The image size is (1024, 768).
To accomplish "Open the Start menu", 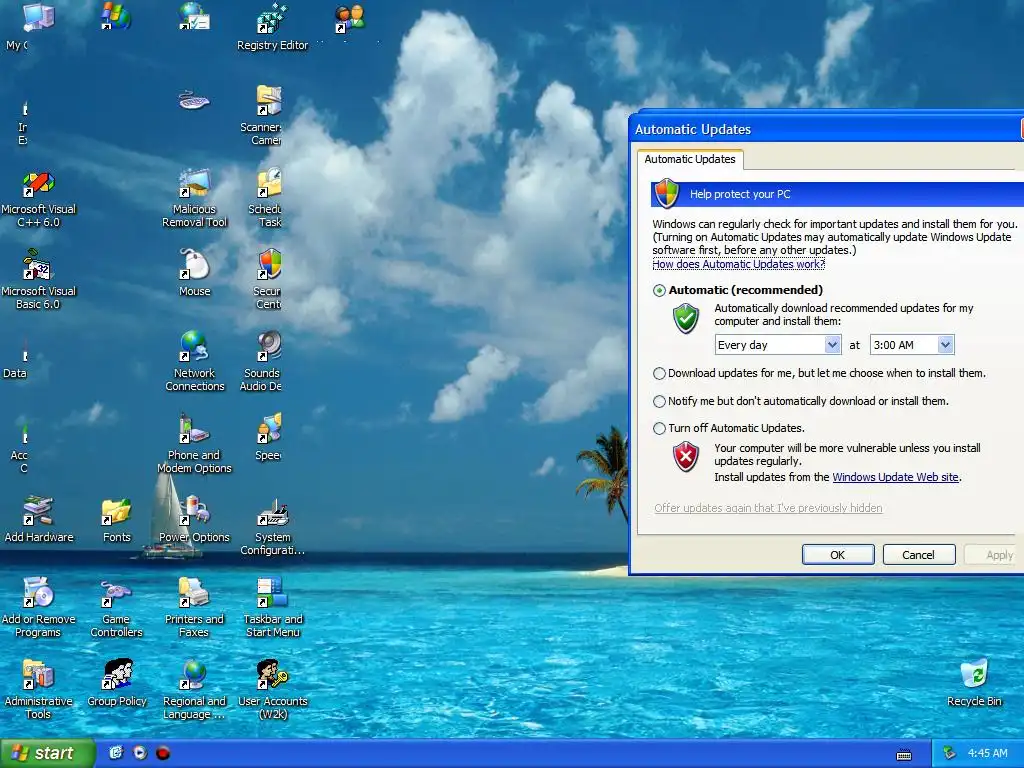I will click(x=48, y=754).
